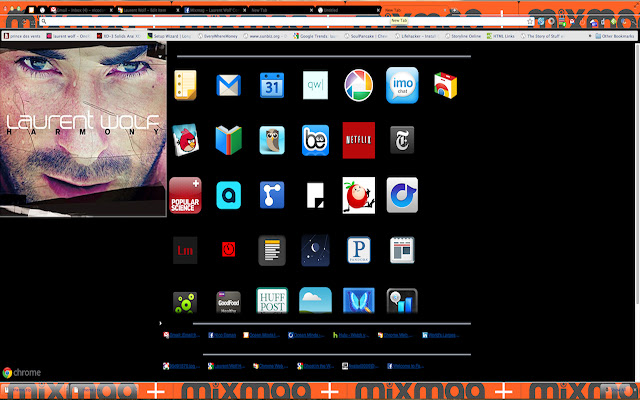The height and width of the screenshot is (400, 640).
Task: Open the Huff Post app
Action: click(272, 300)
